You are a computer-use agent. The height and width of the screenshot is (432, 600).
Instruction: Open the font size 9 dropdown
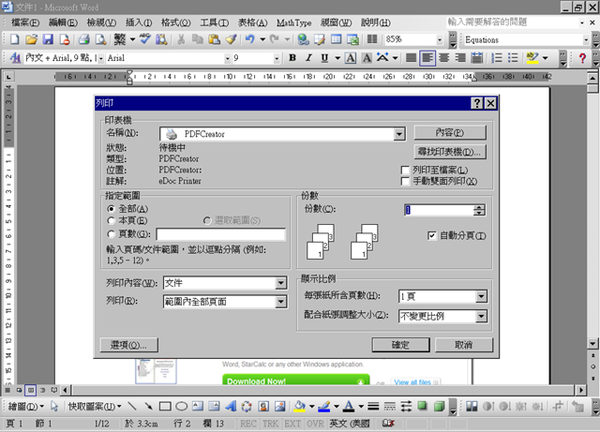pyautogui.click(x=277, y=58)
